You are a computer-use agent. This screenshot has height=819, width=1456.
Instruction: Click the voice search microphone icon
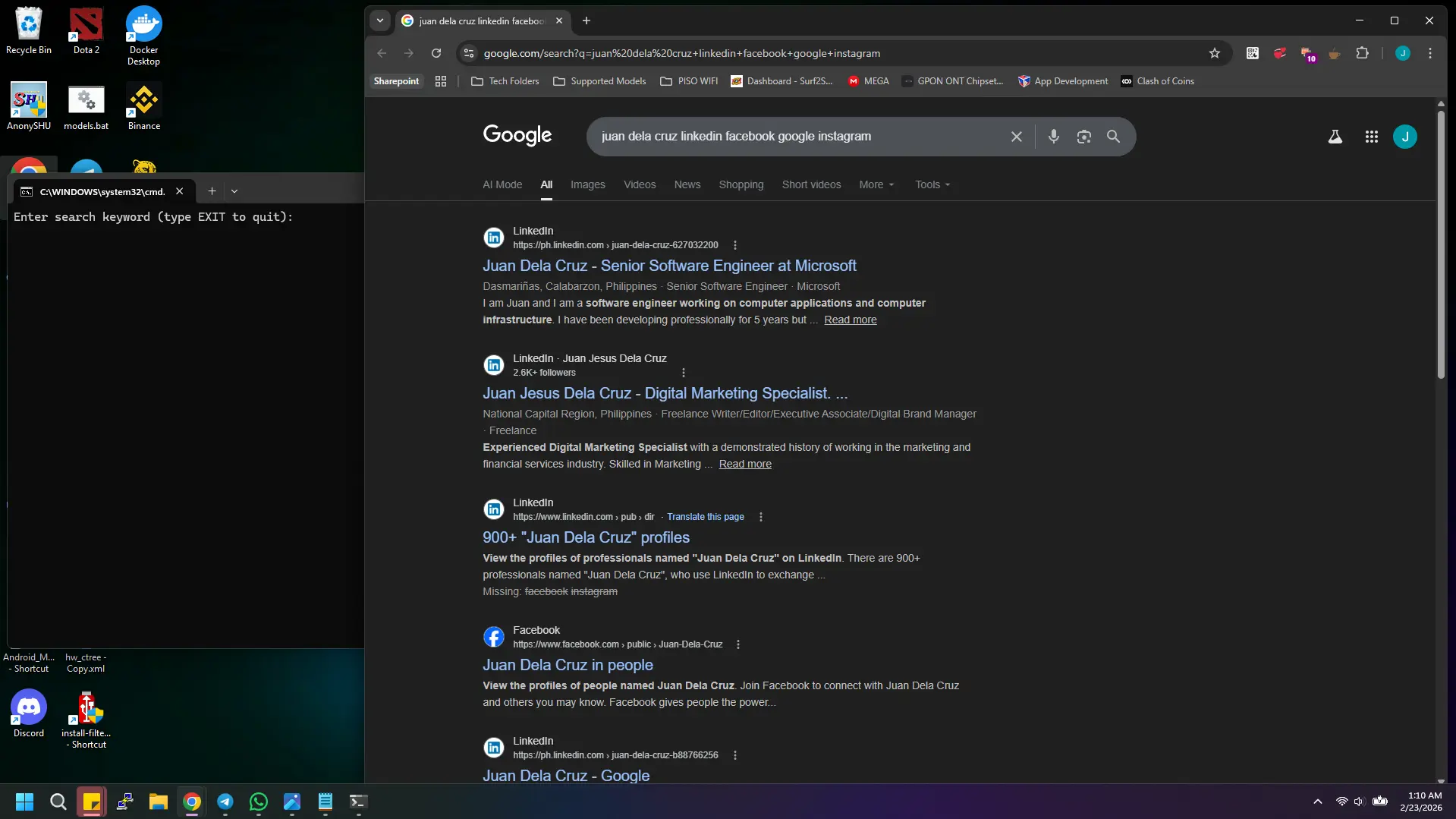[1053, 137]
